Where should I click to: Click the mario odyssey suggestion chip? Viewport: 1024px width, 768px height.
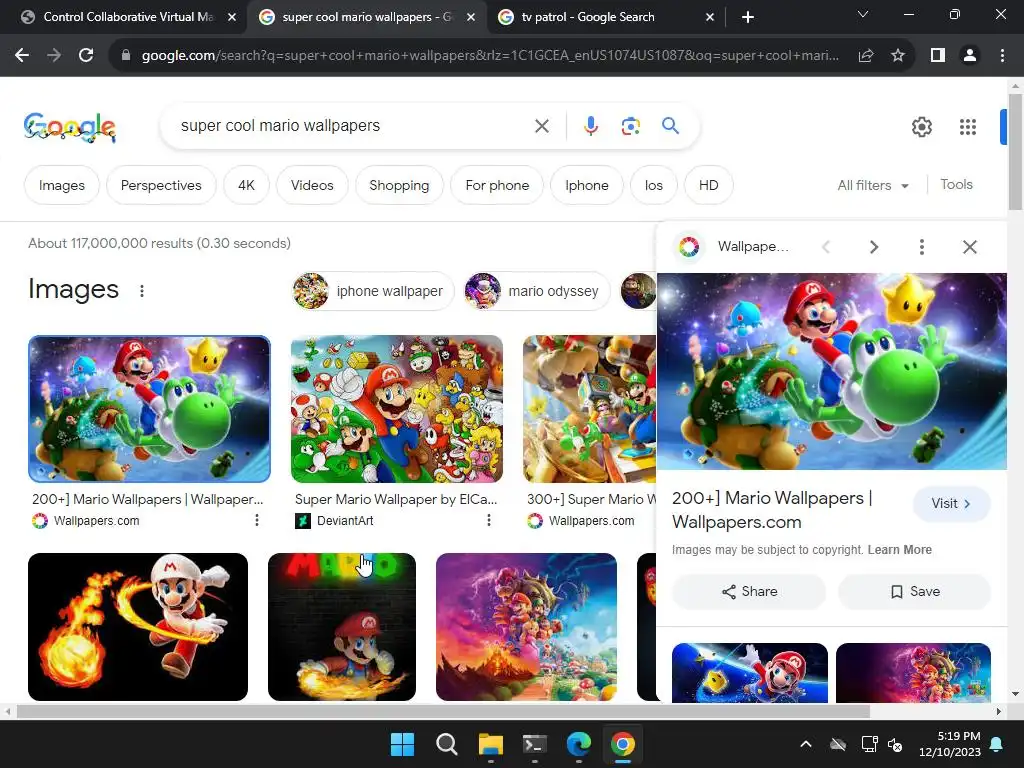(x=536, y=291)
